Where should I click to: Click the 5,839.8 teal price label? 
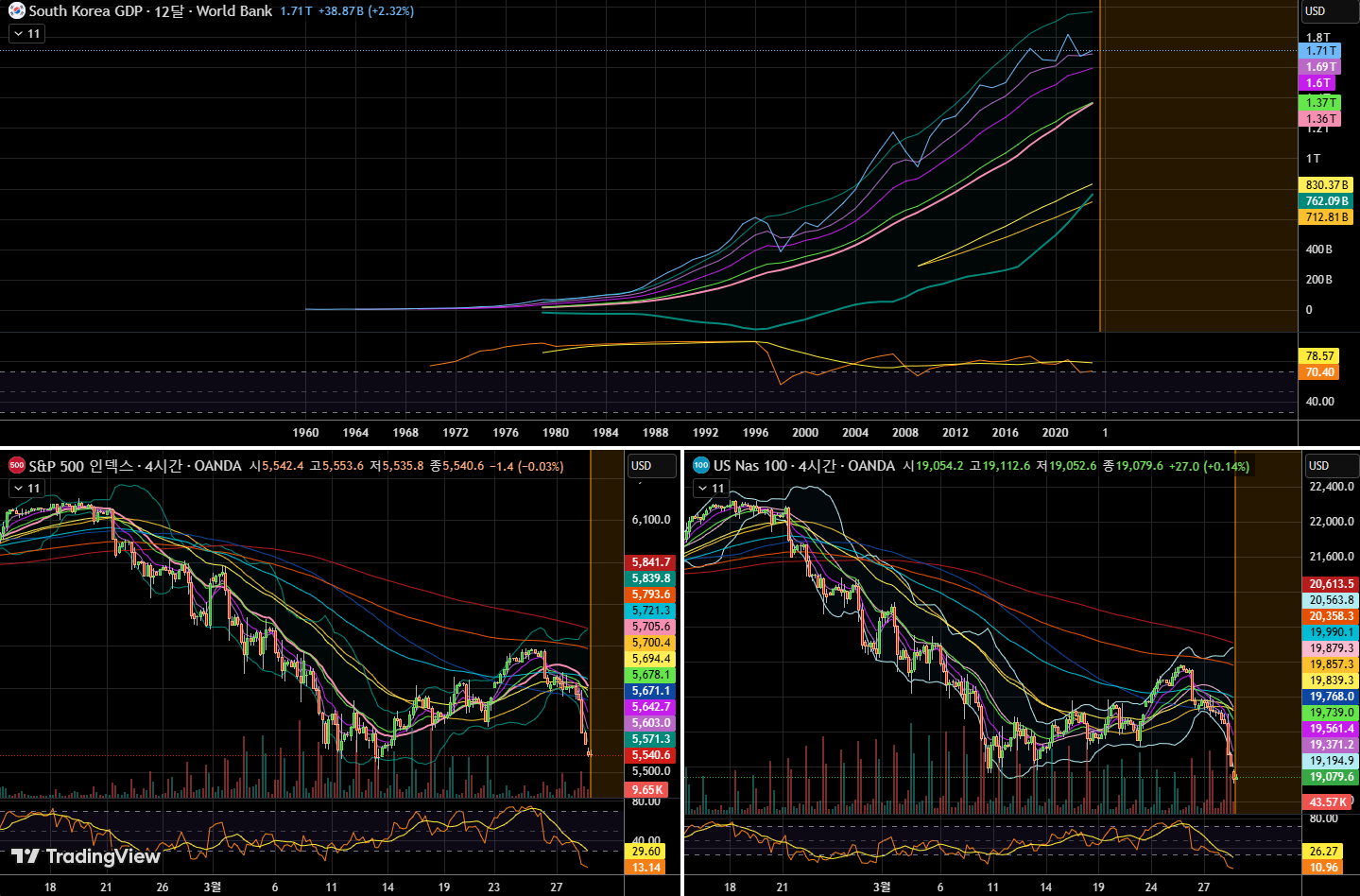pos(650,578)
